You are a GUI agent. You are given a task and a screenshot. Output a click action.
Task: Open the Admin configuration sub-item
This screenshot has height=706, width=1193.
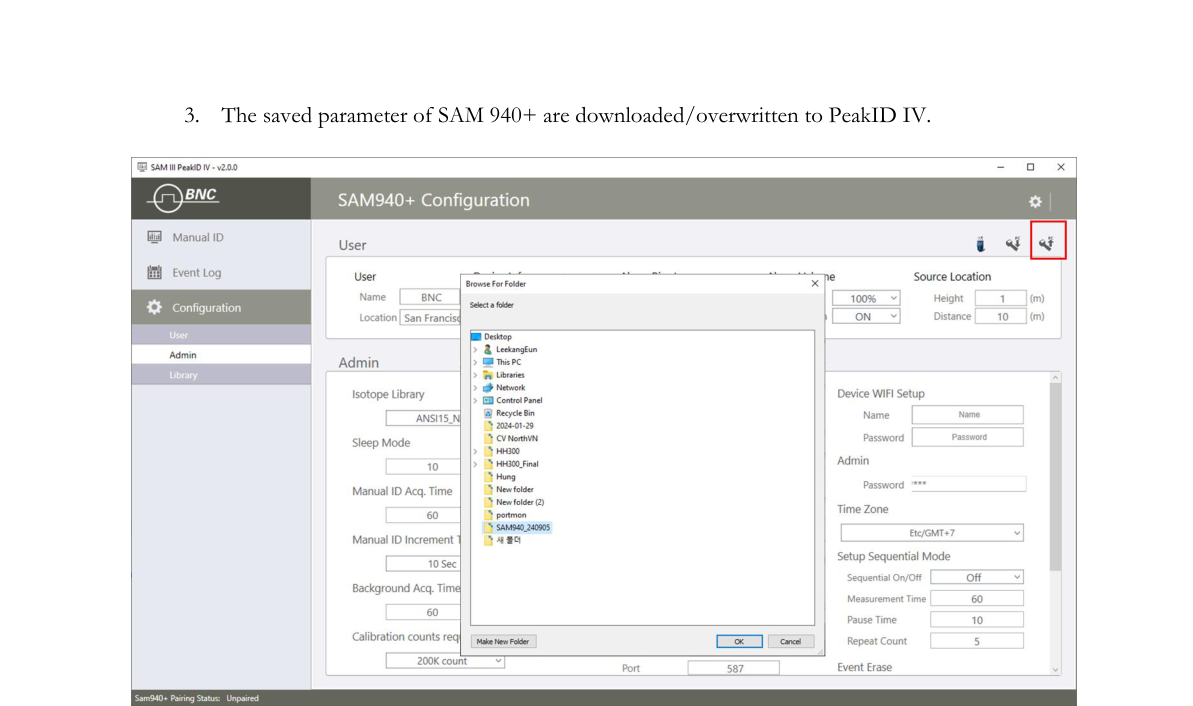[221, 355]
